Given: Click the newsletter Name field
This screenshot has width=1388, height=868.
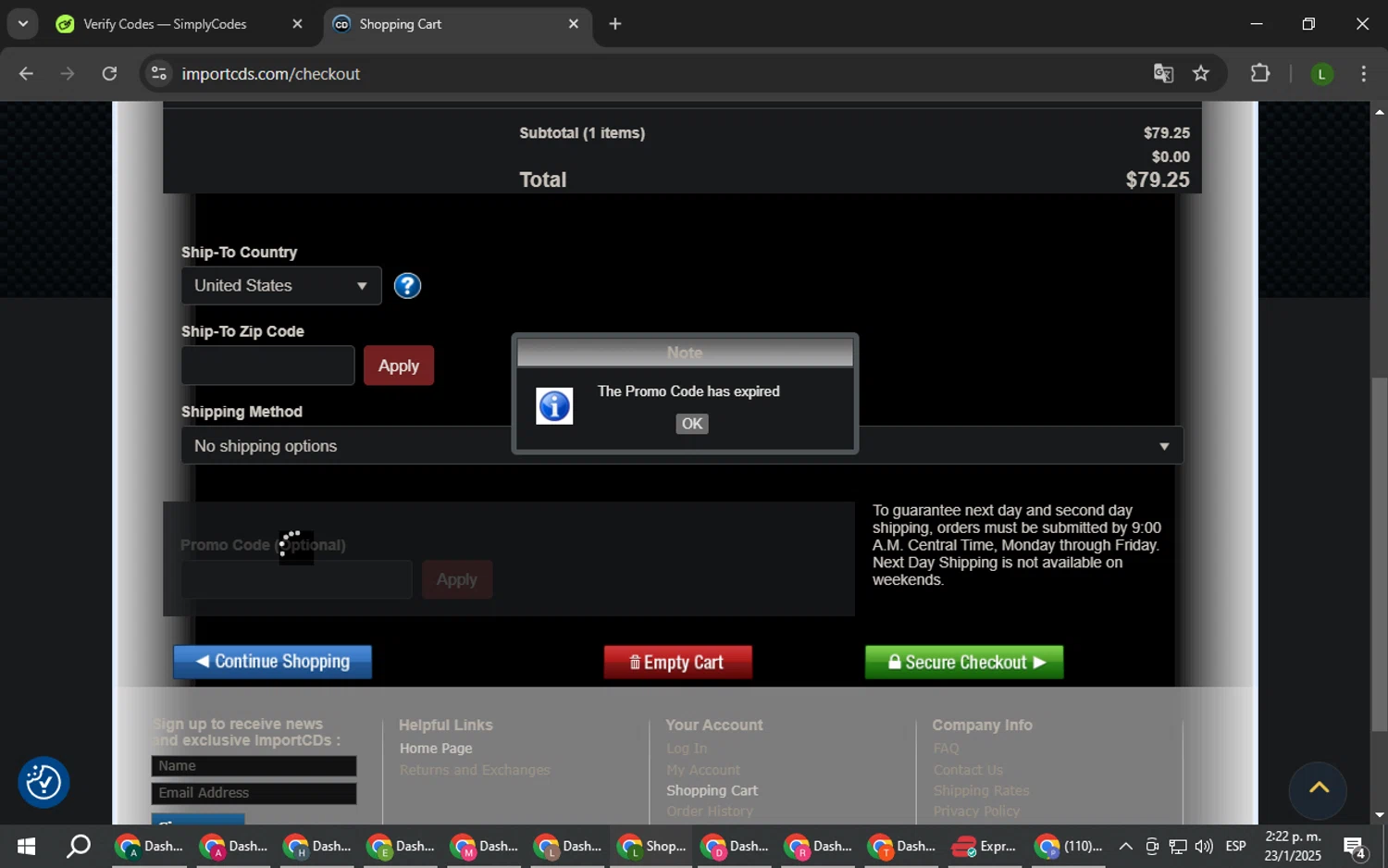Looking at the screenshot, I should pyautogui.click(x=254, y=766).
